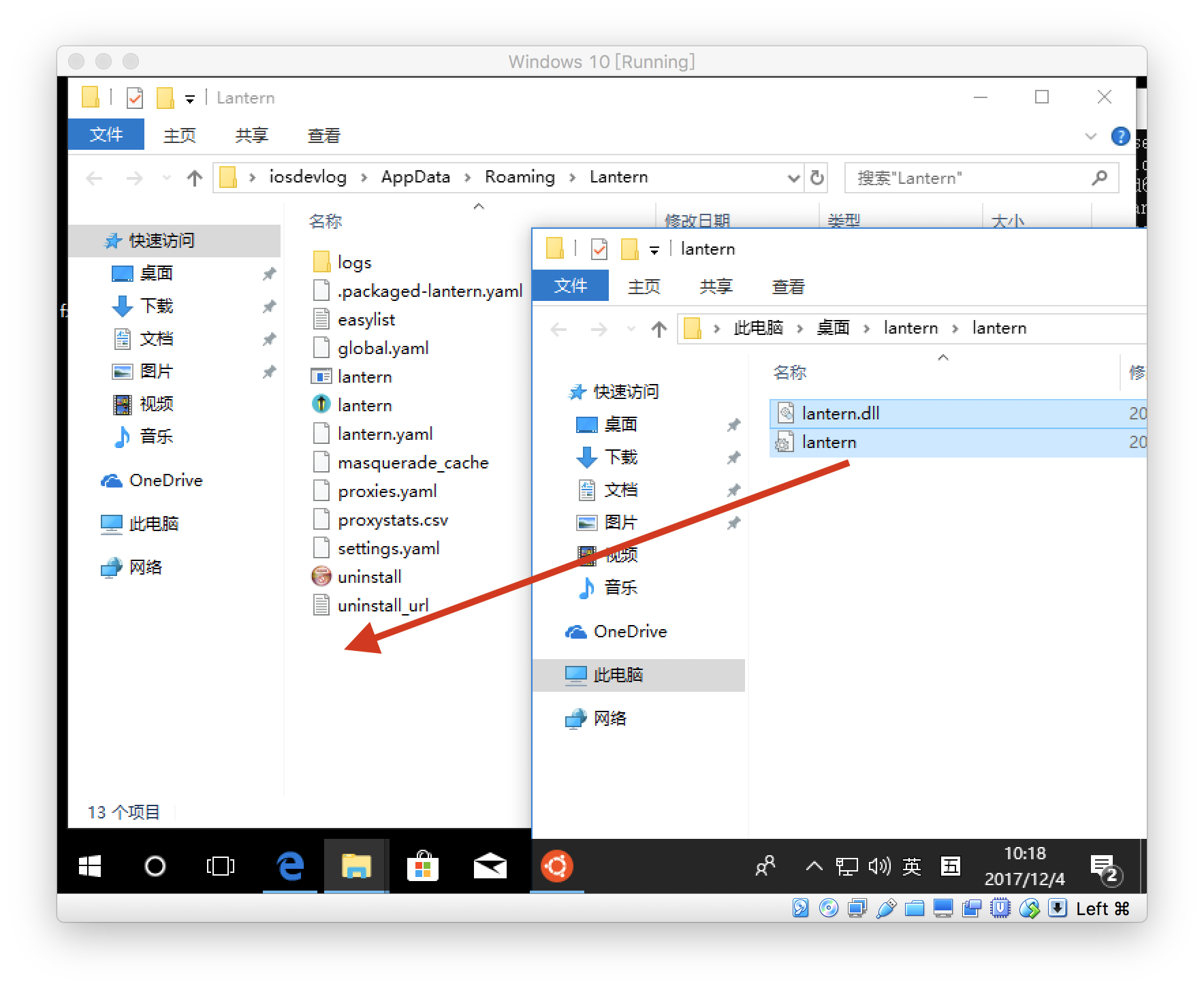This screenshot has width=1204, height=990.
Task: Open 视频 in the back window sidebar
Action: (x=157, y=404)
